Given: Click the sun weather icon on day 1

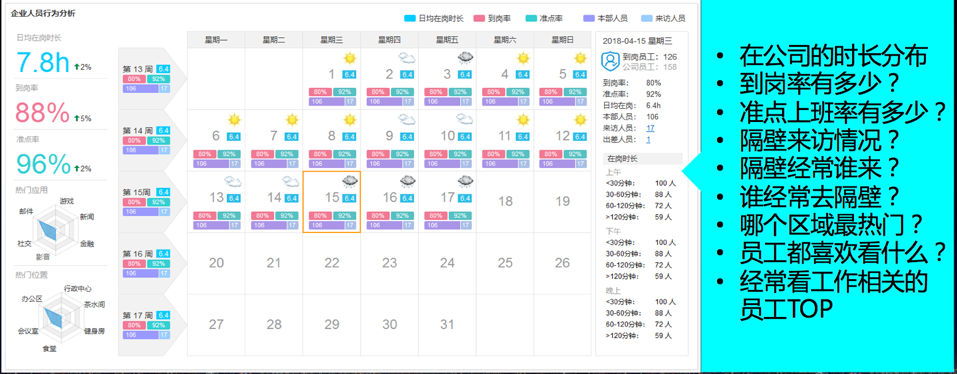Looking at the screenshot, I should [349, 59].
